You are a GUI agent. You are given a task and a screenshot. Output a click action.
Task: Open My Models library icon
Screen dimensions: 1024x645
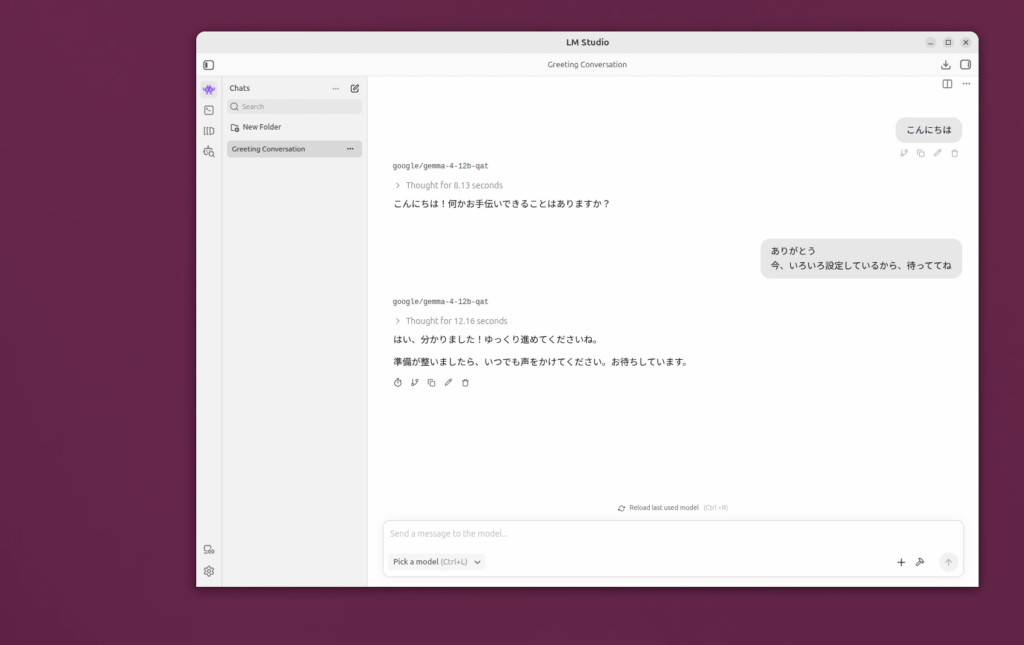[x=209, y=131]
